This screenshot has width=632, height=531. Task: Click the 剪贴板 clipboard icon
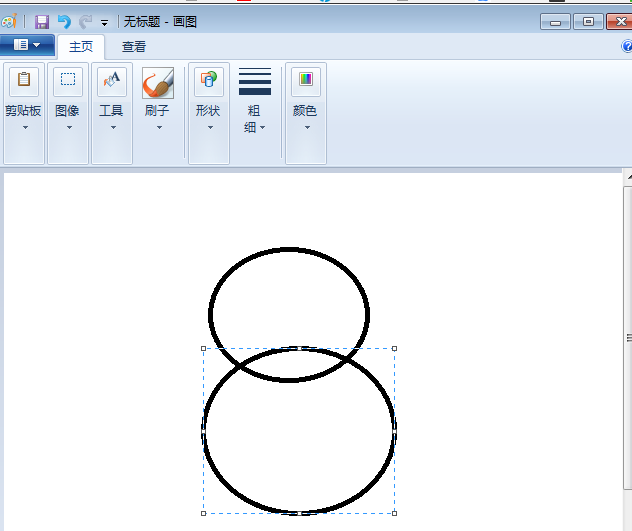pyautogui.click(x=24, y=80)
